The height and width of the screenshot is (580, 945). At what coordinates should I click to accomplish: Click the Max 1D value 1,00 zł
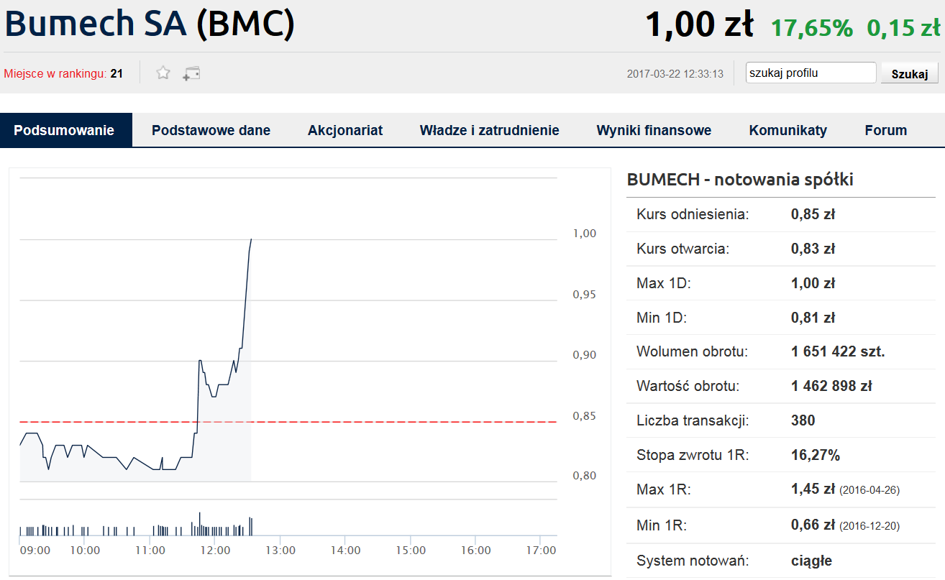pyautogui.click(x=813, y=283)
